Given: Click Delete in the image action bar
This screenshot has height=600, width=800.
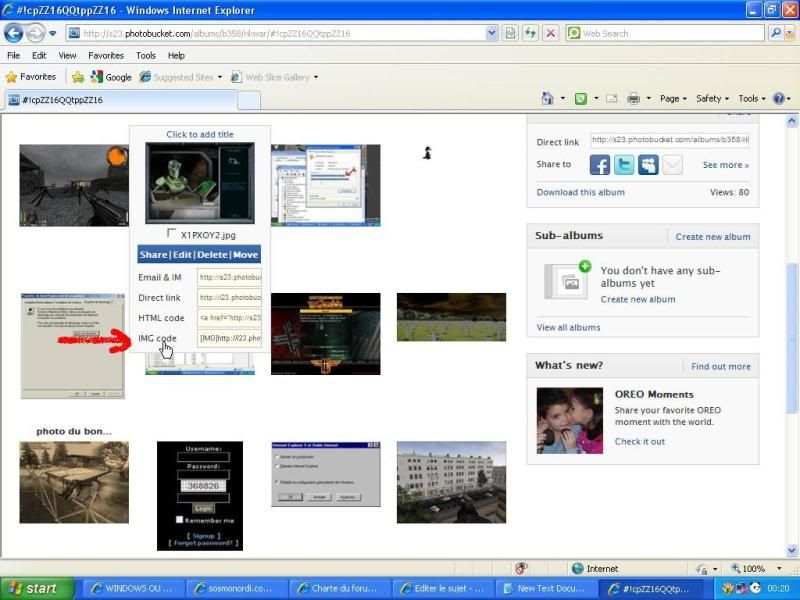Looking at the screenshot, I should point(212,255).
